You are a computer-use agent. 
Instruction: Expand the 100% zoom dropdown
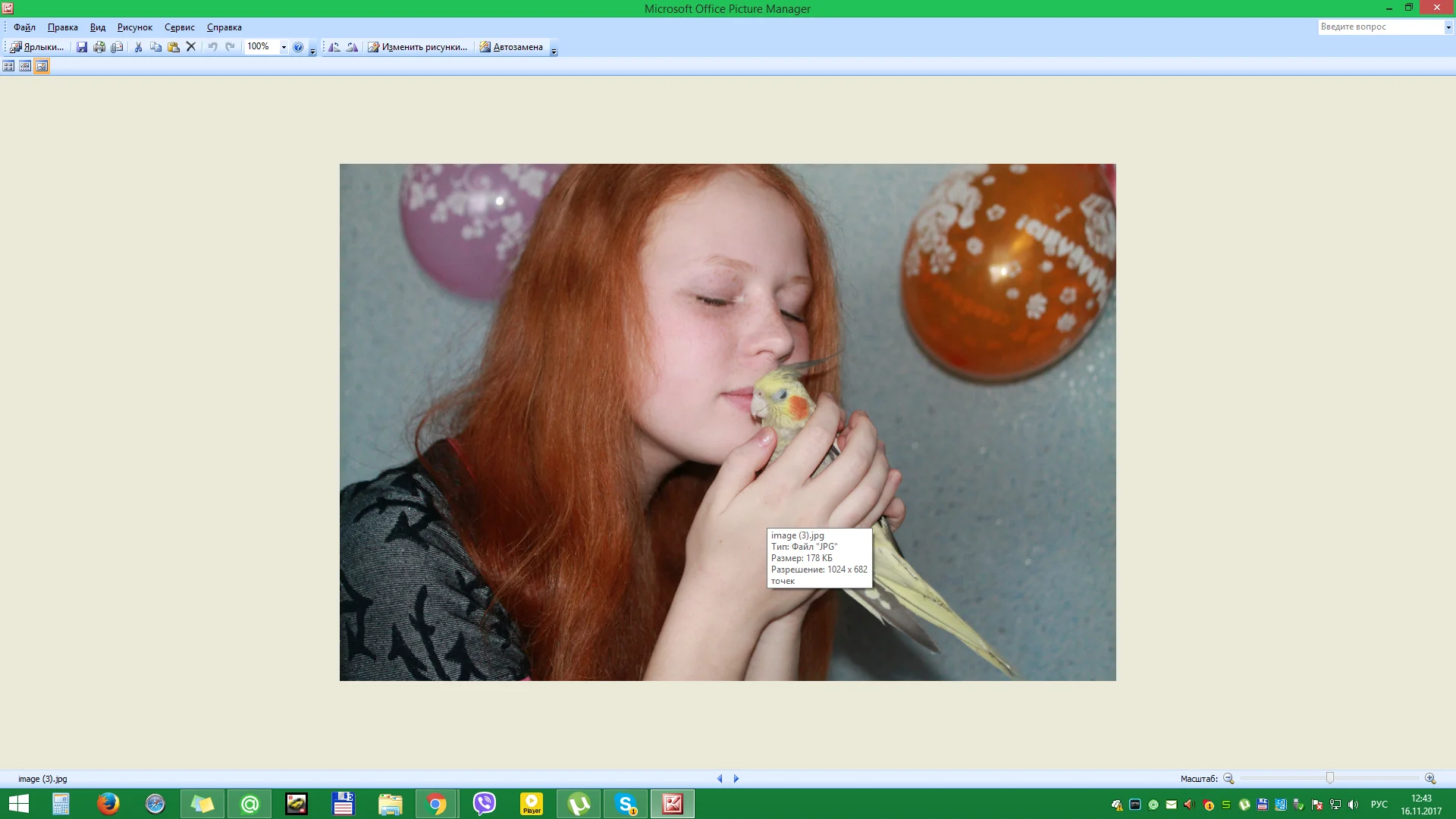[284, 47]
